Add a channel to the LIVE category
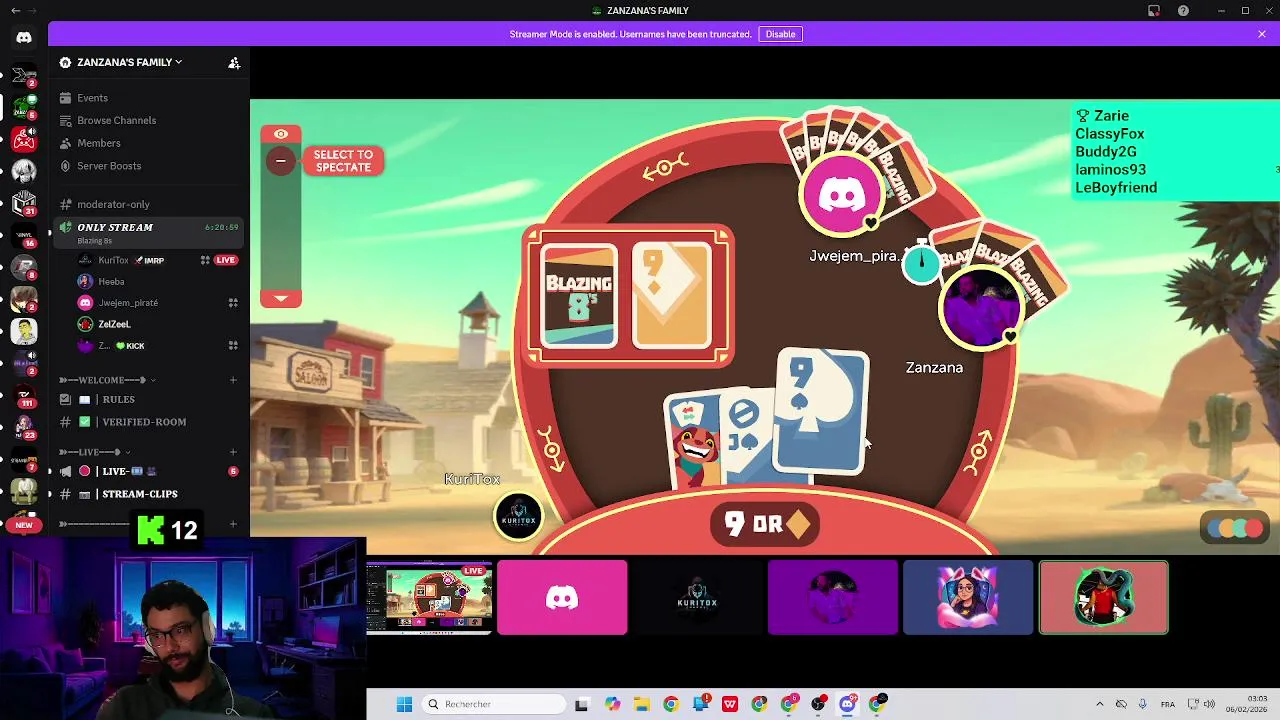Viewport: 1280px width, 720px height. point(233,452)
